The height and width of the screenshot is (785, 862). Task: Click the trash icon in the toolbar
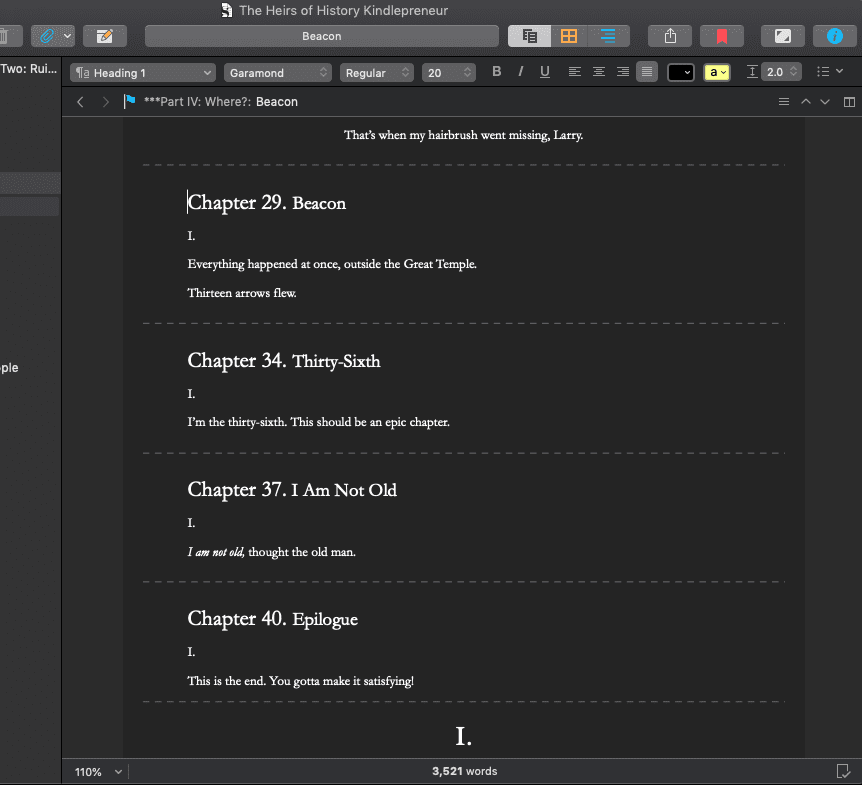(x=4, y=36)
